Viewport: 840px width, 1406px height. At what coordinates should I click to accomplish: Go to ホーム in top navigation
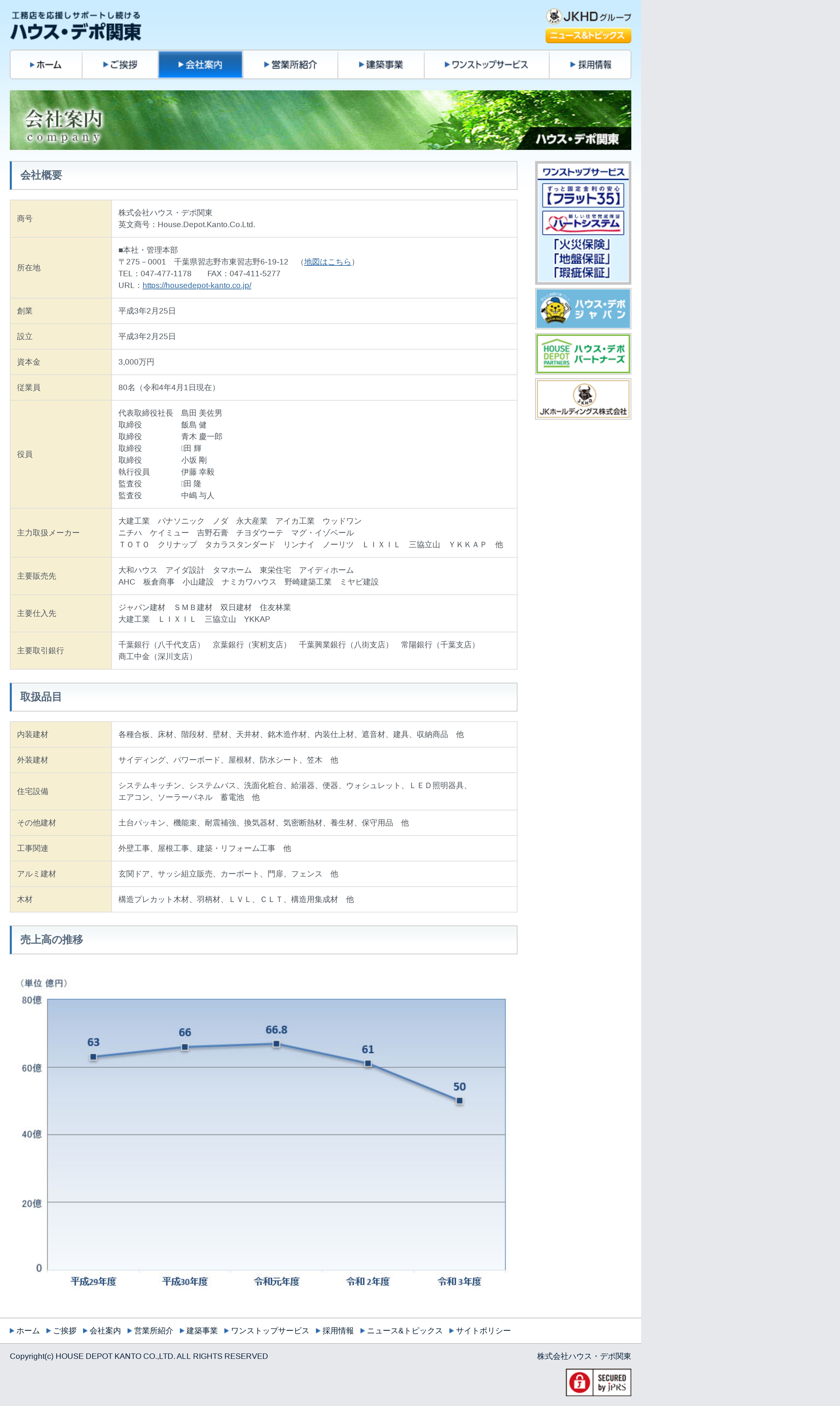[x=46, y=65]
